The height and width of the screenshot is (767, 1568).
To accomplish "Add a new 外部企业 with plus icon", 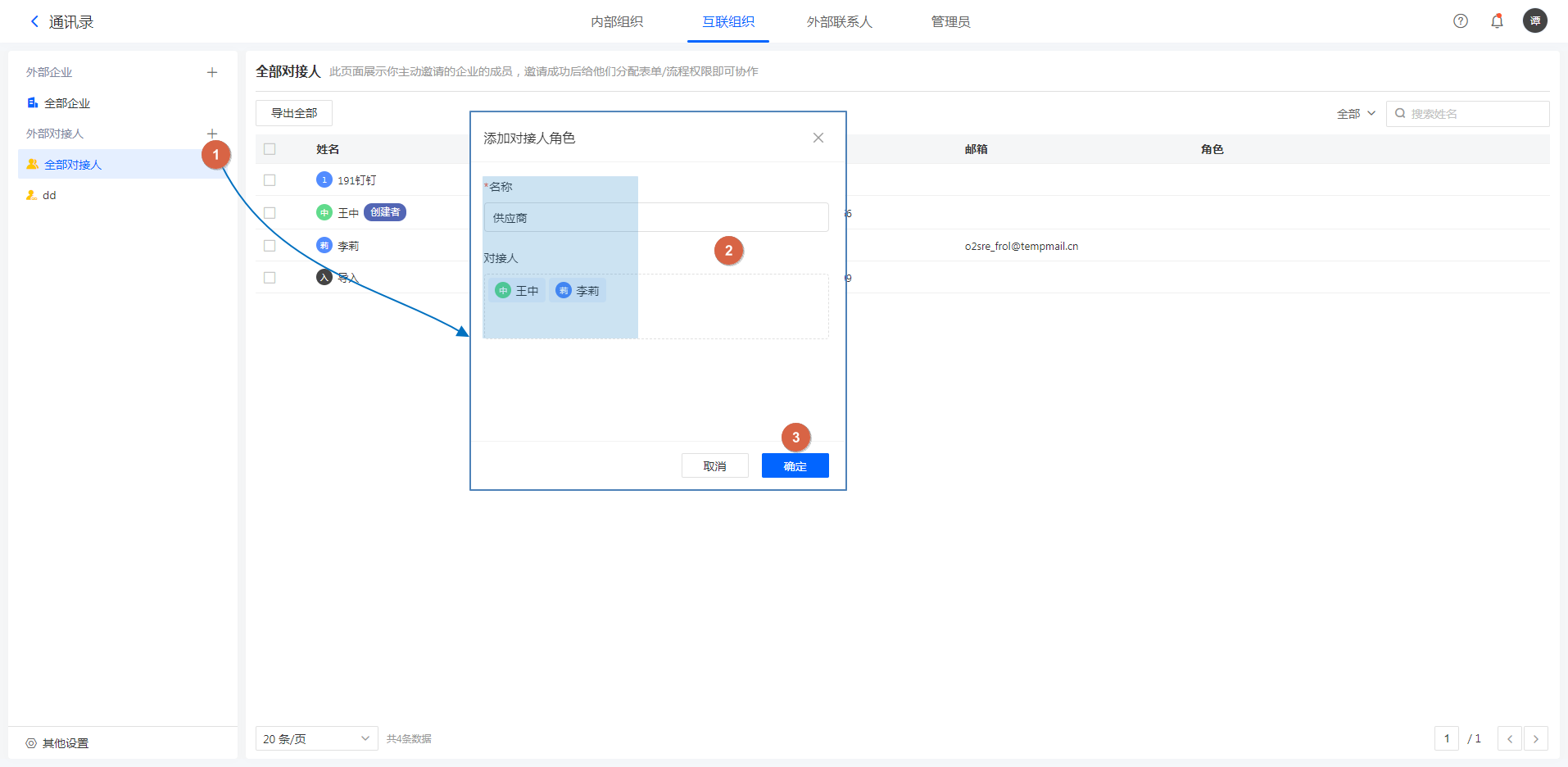I will (x=212, y=72).
